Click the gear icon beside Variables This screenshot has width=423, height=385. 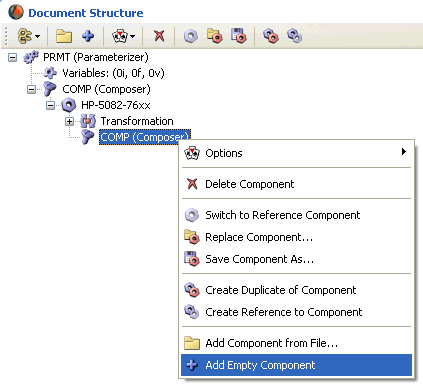tap(50, 73)
